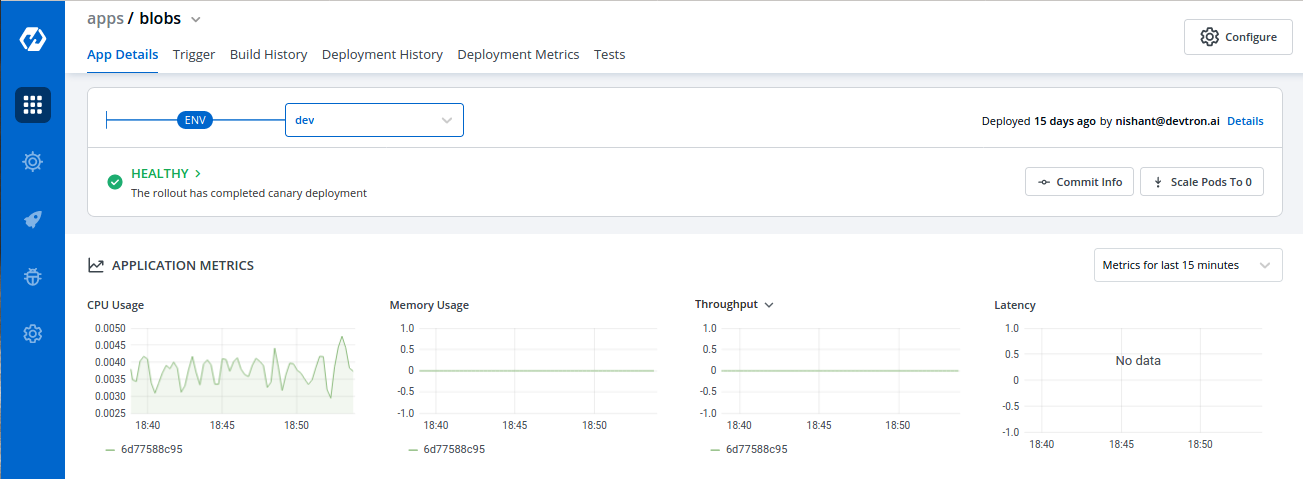Click the Commit Info button
The height and width of the screenshot is (479, 1303).
[x=1079, y=182]
